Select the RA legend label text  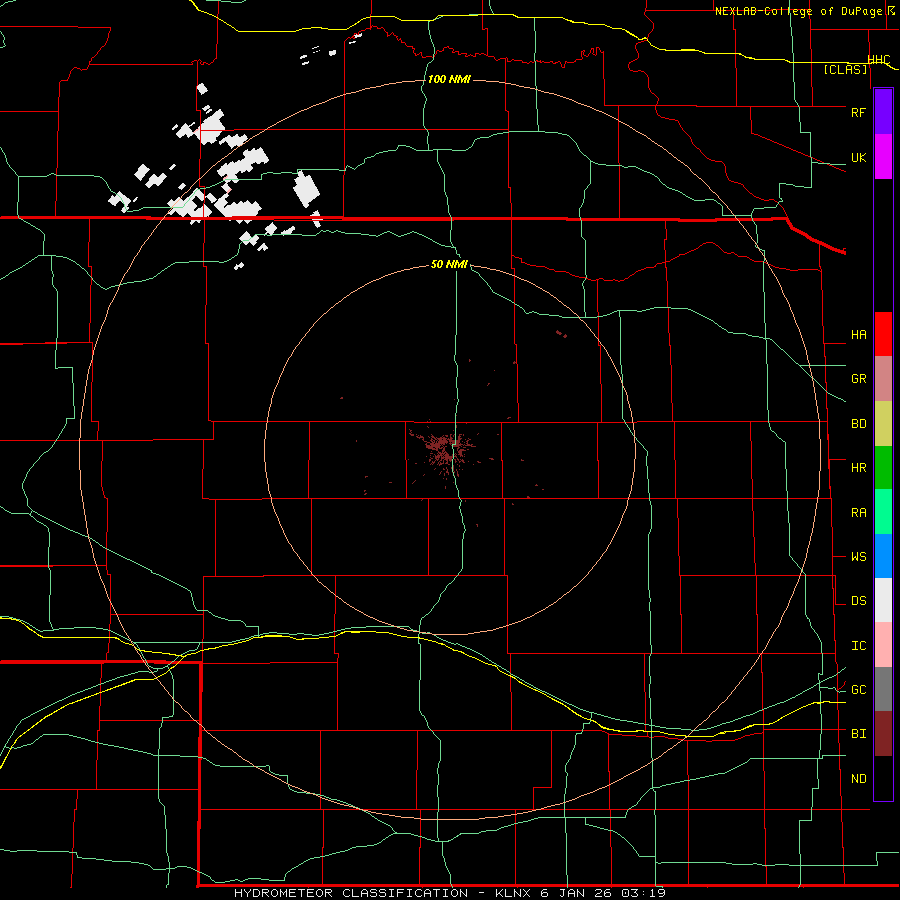coord(858,512)
